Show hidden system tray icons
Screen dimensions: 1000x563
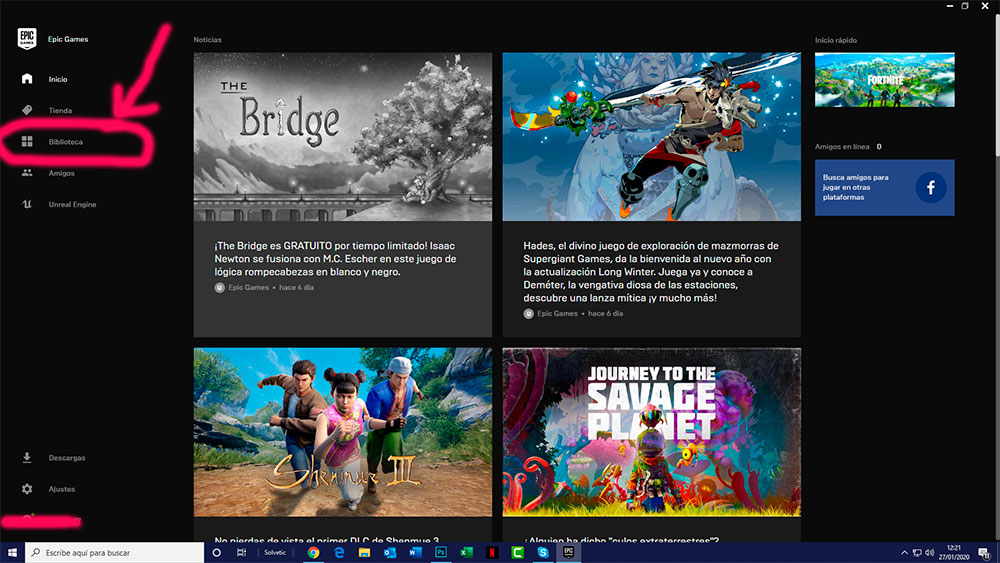click(904, 552)
